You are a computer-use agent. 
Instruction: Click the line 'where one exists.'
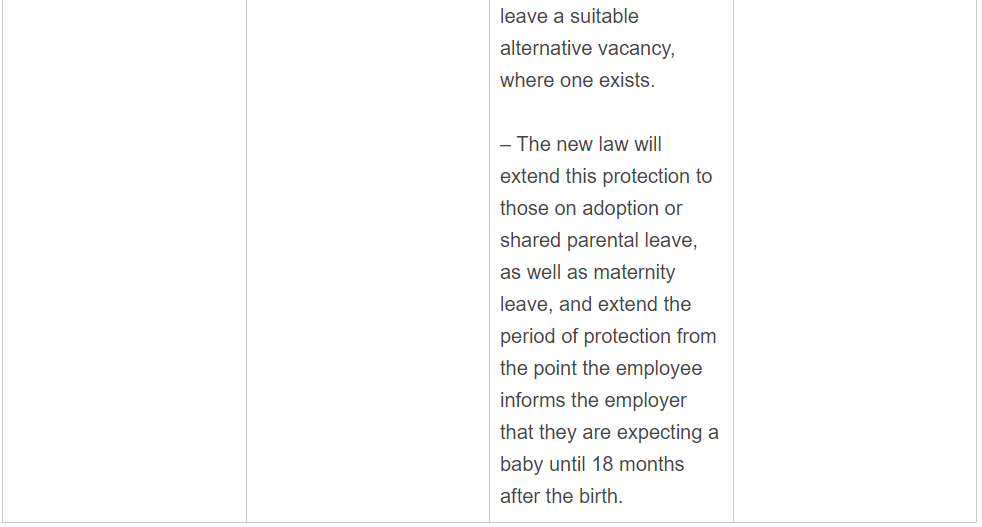[x=577, y=81]
